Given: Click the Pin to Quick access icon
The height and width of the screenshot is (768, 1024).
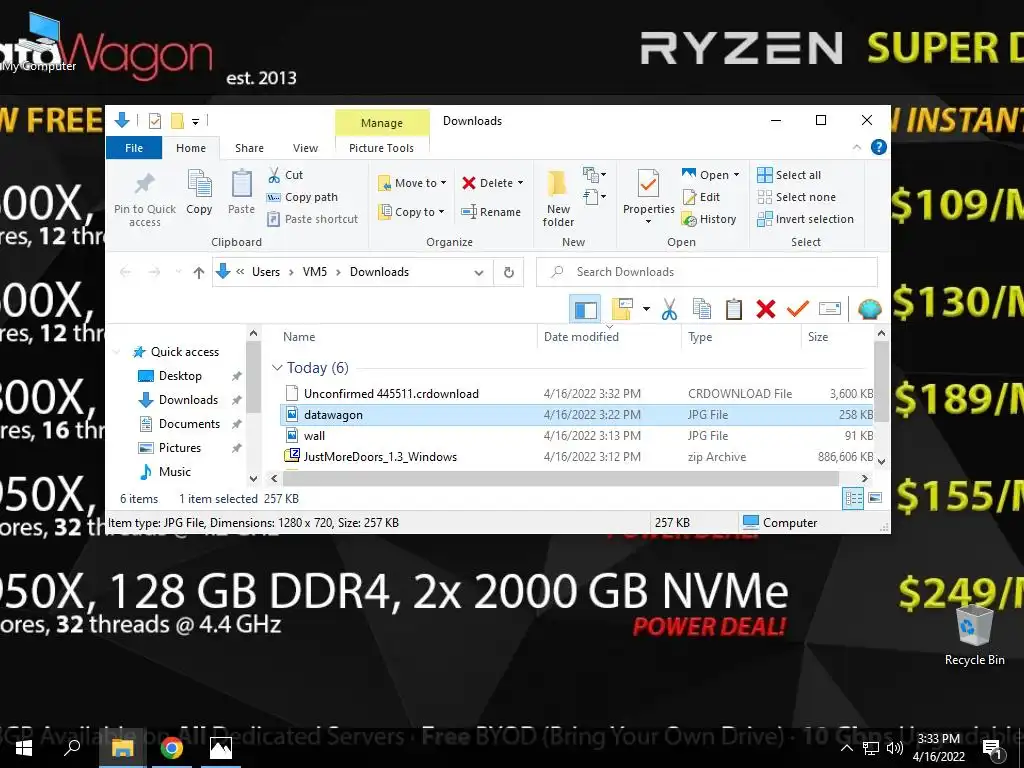Looking at the screenshot, I should pos(144,199).
